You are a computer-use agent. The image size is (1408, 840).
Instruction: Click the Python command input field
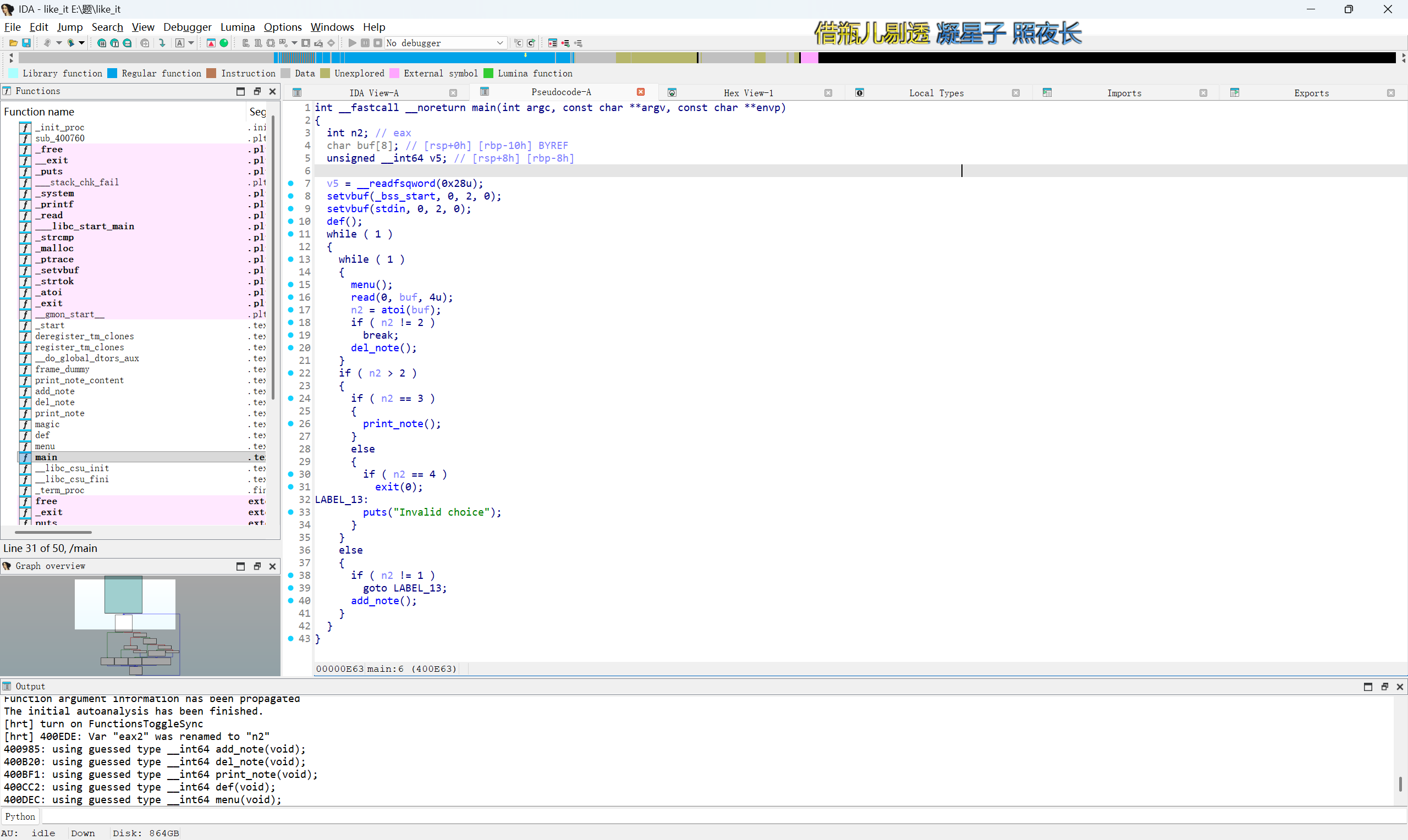pos(724,816)
